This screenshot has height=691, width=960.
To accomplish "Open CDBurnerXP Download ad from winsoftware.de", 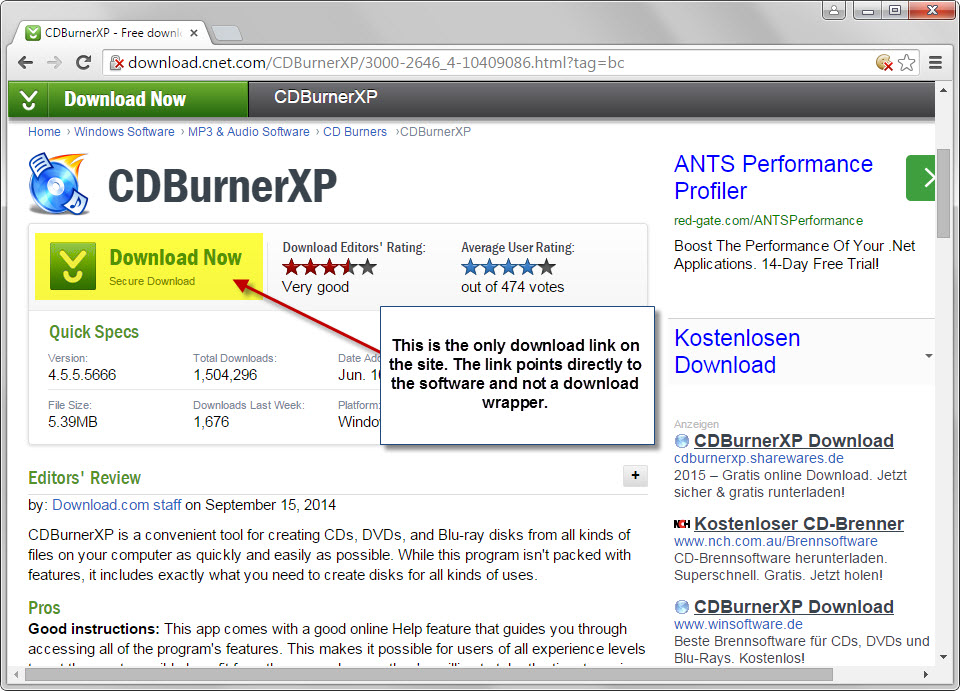I will pos(793,607).
